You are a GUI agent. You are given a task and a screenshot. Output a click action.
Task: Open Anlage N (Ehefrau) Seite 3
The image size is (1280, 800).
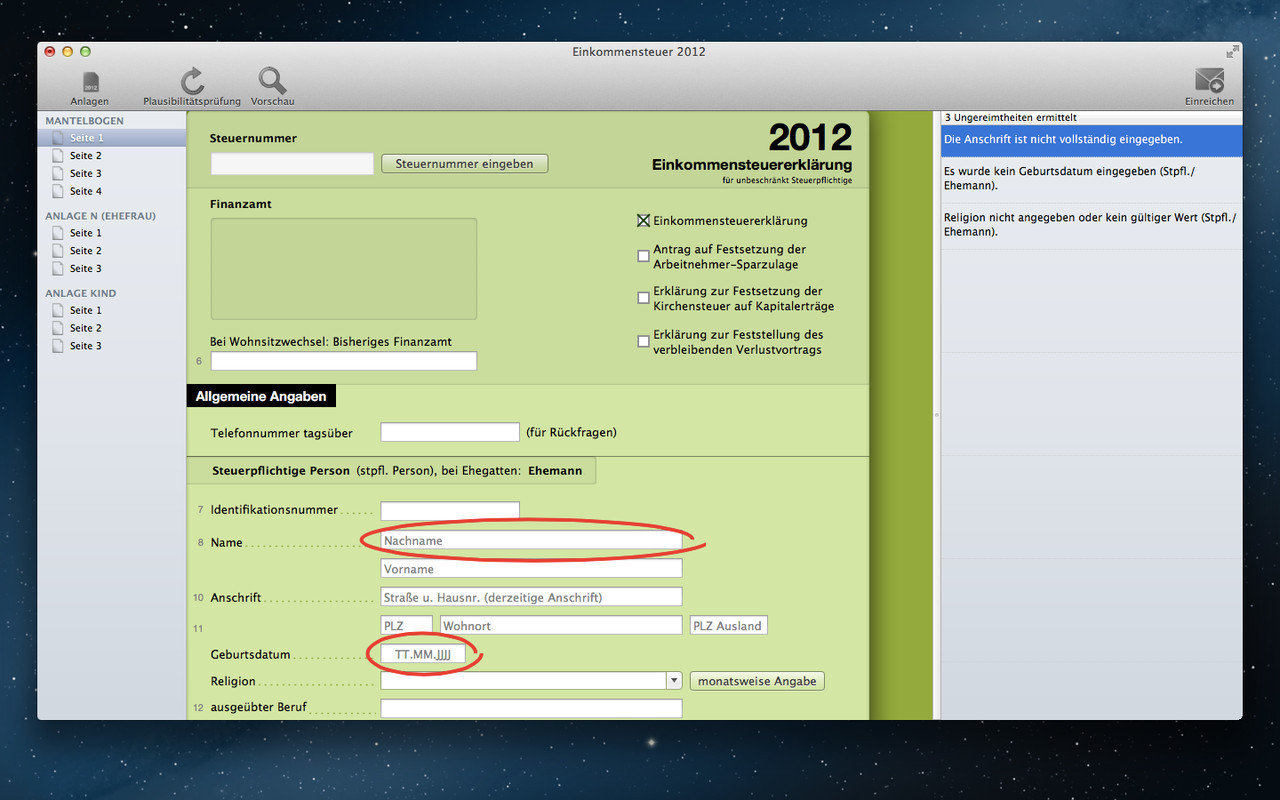point(112,268)
